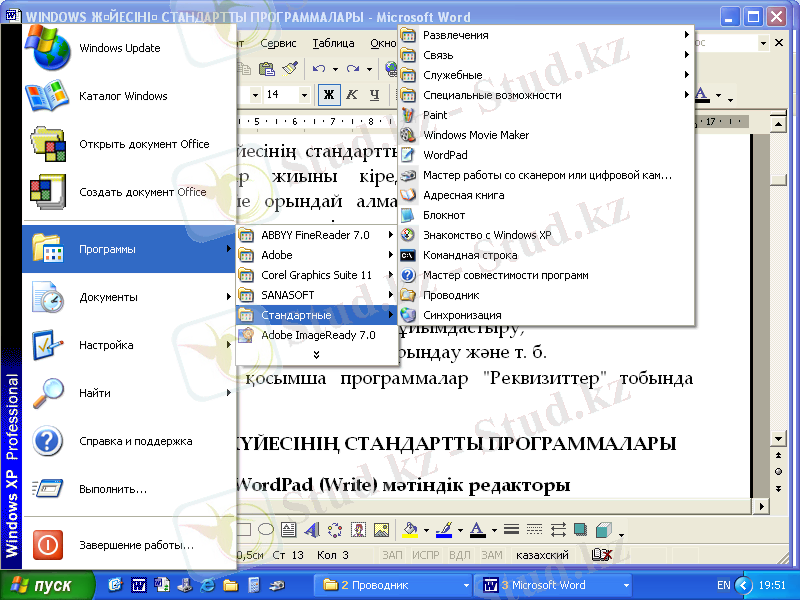Launch Adobe ImageReady 7.0
This screenshot has width=800, height=600.
(x=316, y=335)
